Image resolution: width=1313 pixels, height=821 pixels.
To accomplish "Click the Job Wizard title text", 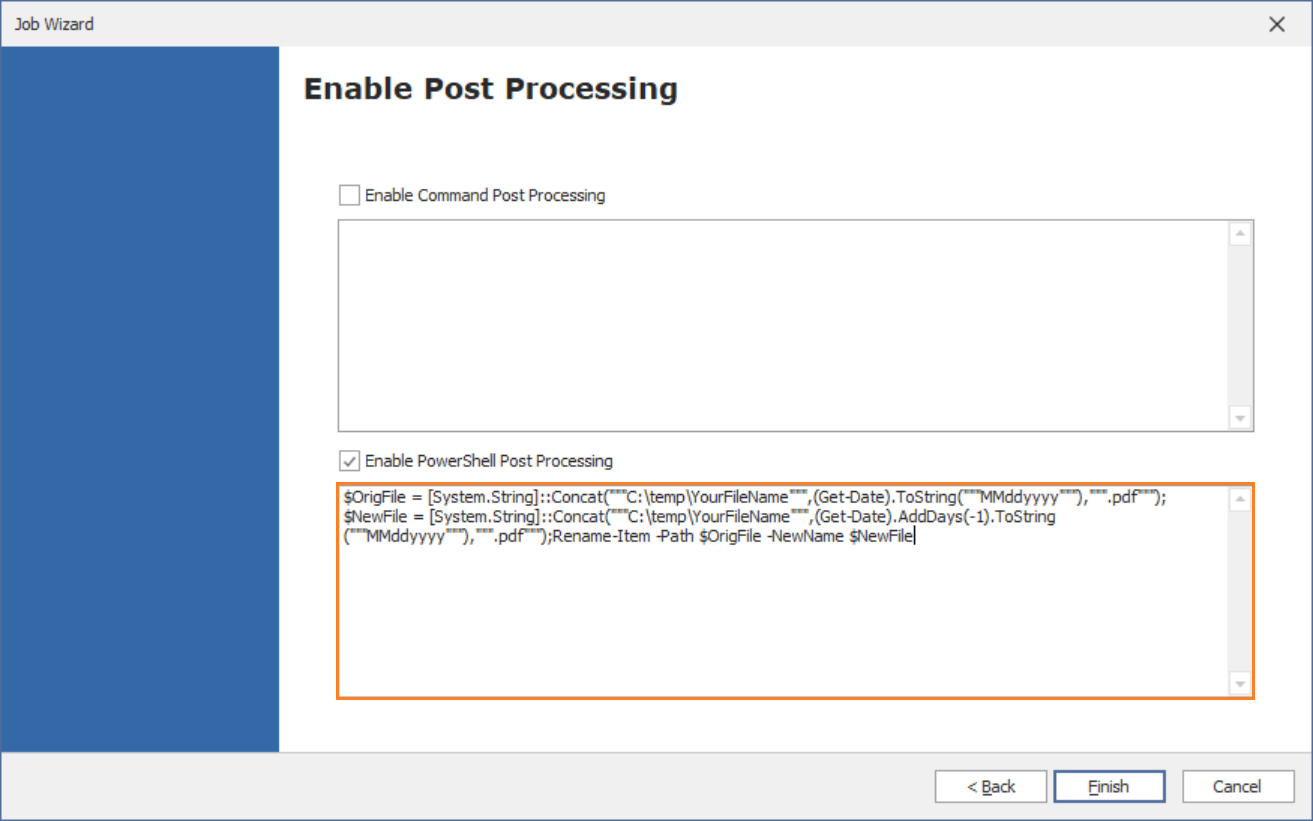I will (x=54, y=24).
